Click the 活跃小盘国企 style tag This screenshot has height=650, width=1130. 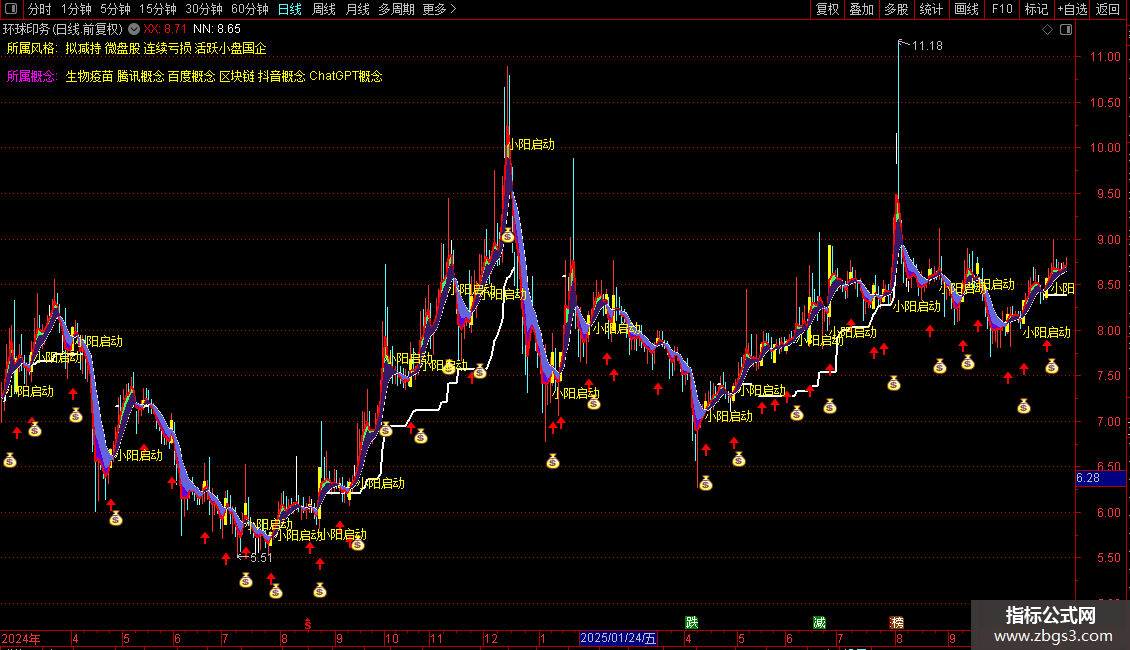[231, 48]
